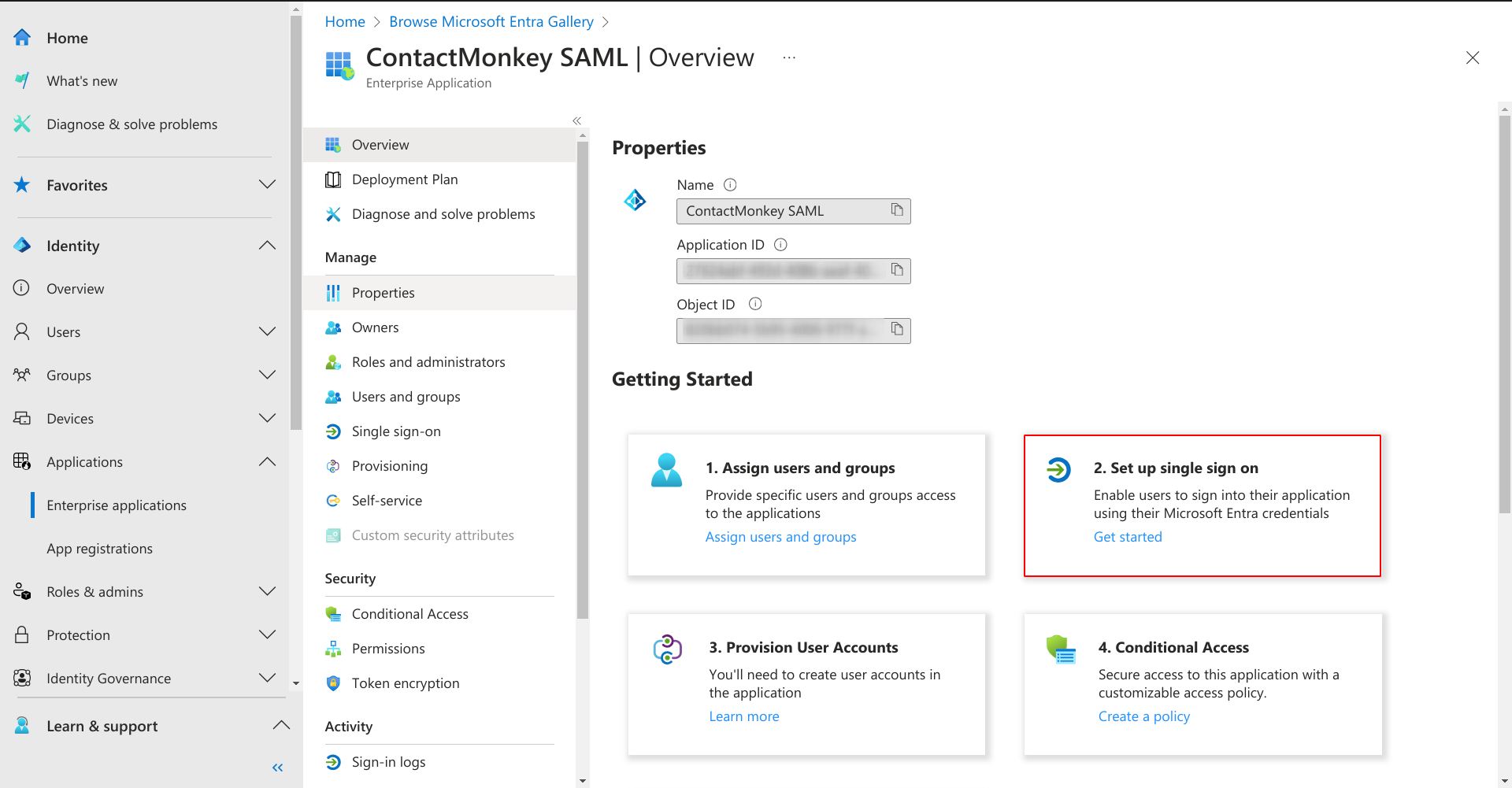Click the Applications grid icon
The width and height of the screenshot is (1512, 788).
point(22,462)
